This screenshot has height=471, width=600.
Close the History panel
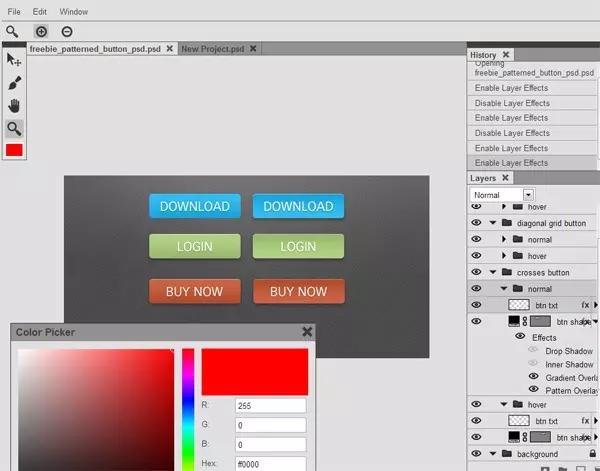pyautogui.click(x=506, y=55)
